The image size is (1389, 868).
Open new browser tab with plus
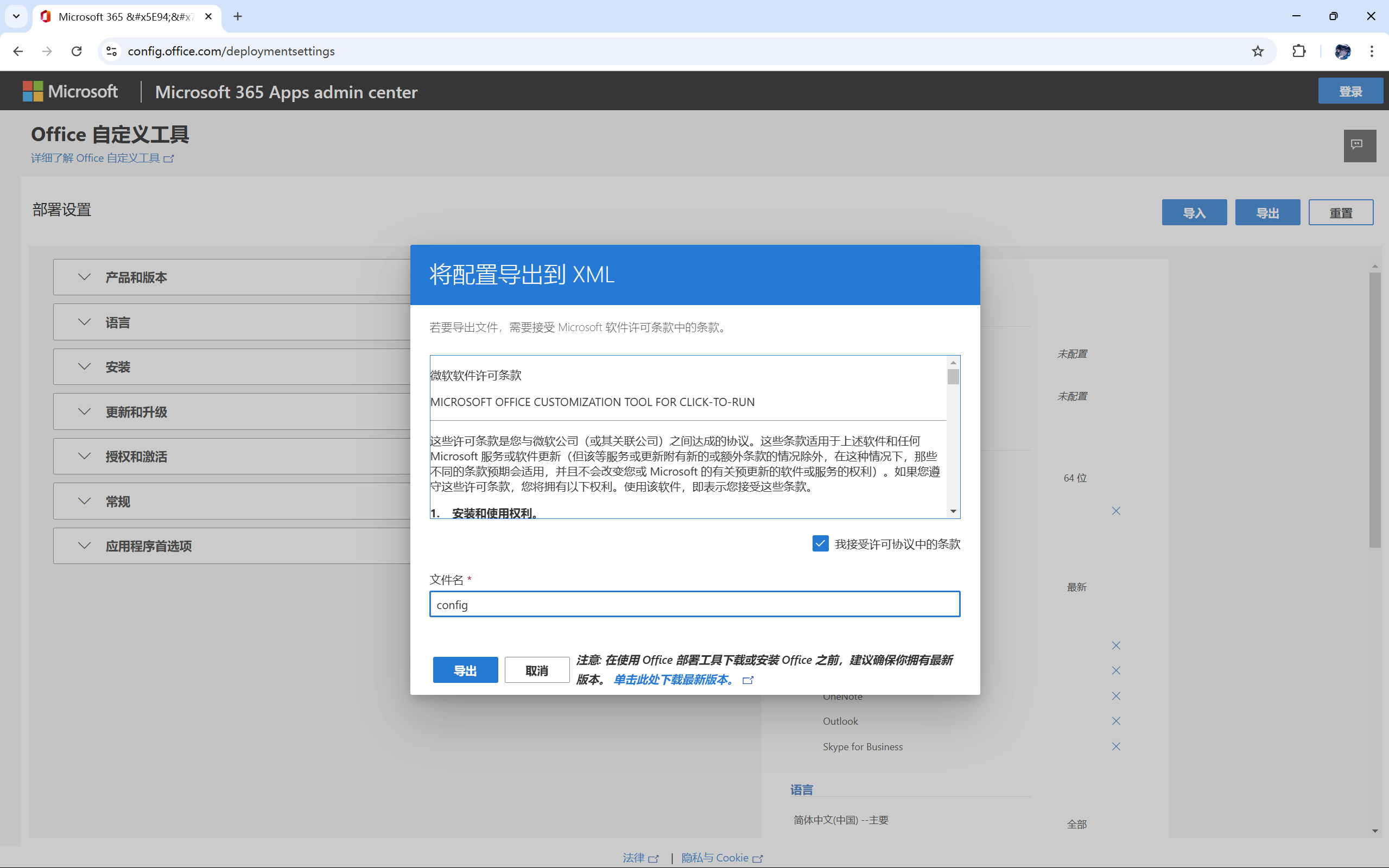click(x=238, y=17)
